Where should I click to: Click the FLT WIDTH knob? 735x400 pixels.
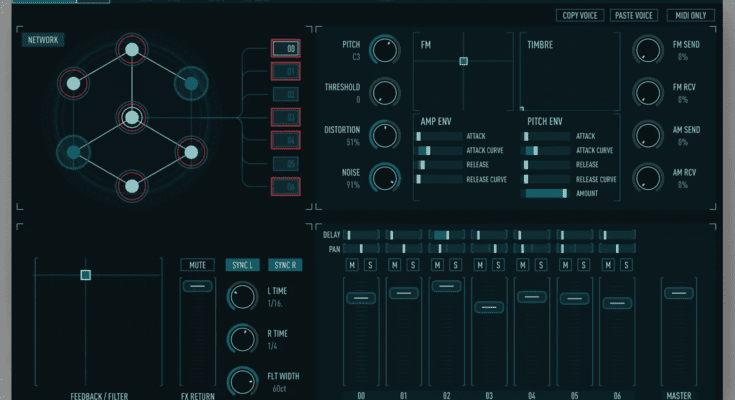coord(242,381)
